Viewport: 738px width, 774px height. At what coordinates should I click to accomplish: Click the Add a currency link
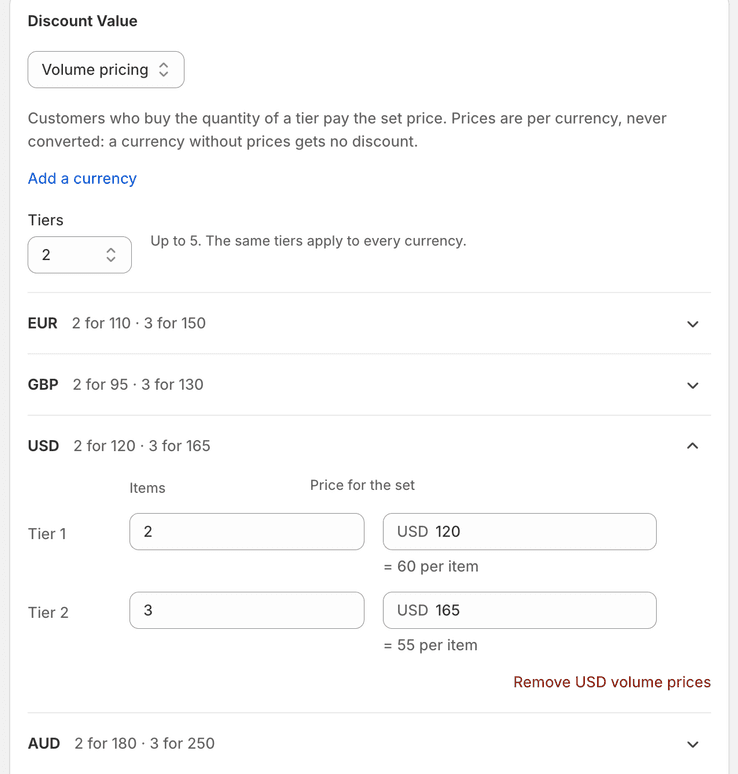pyautogui.click(x=82, y=178)
